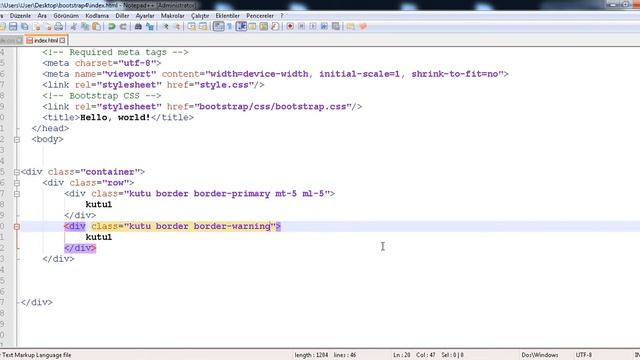Toggle the Function List icon
This screenshot has width=640, height=360.
(x=276, y=27)
